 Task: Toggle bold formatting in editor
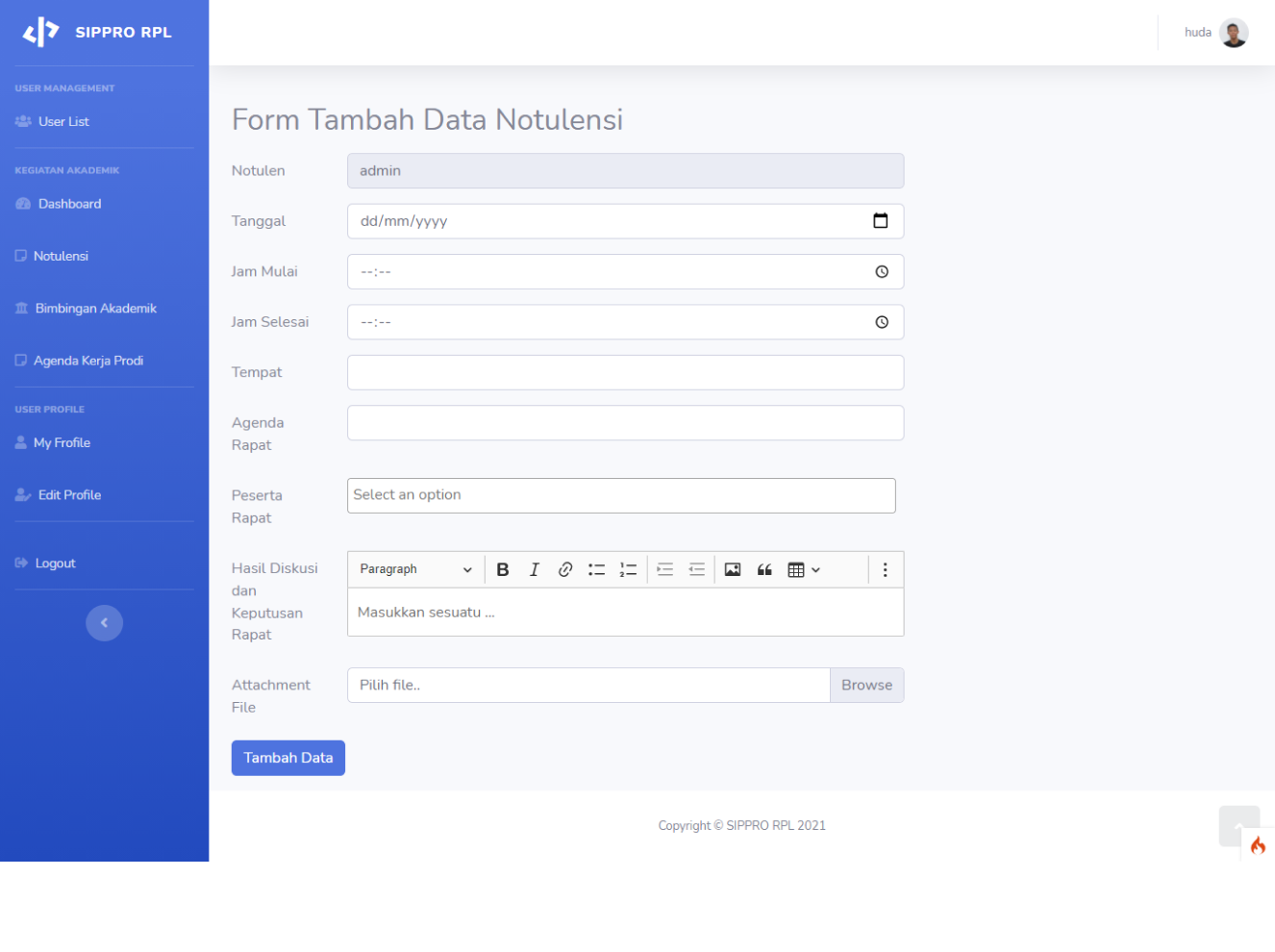coord(503,569)
